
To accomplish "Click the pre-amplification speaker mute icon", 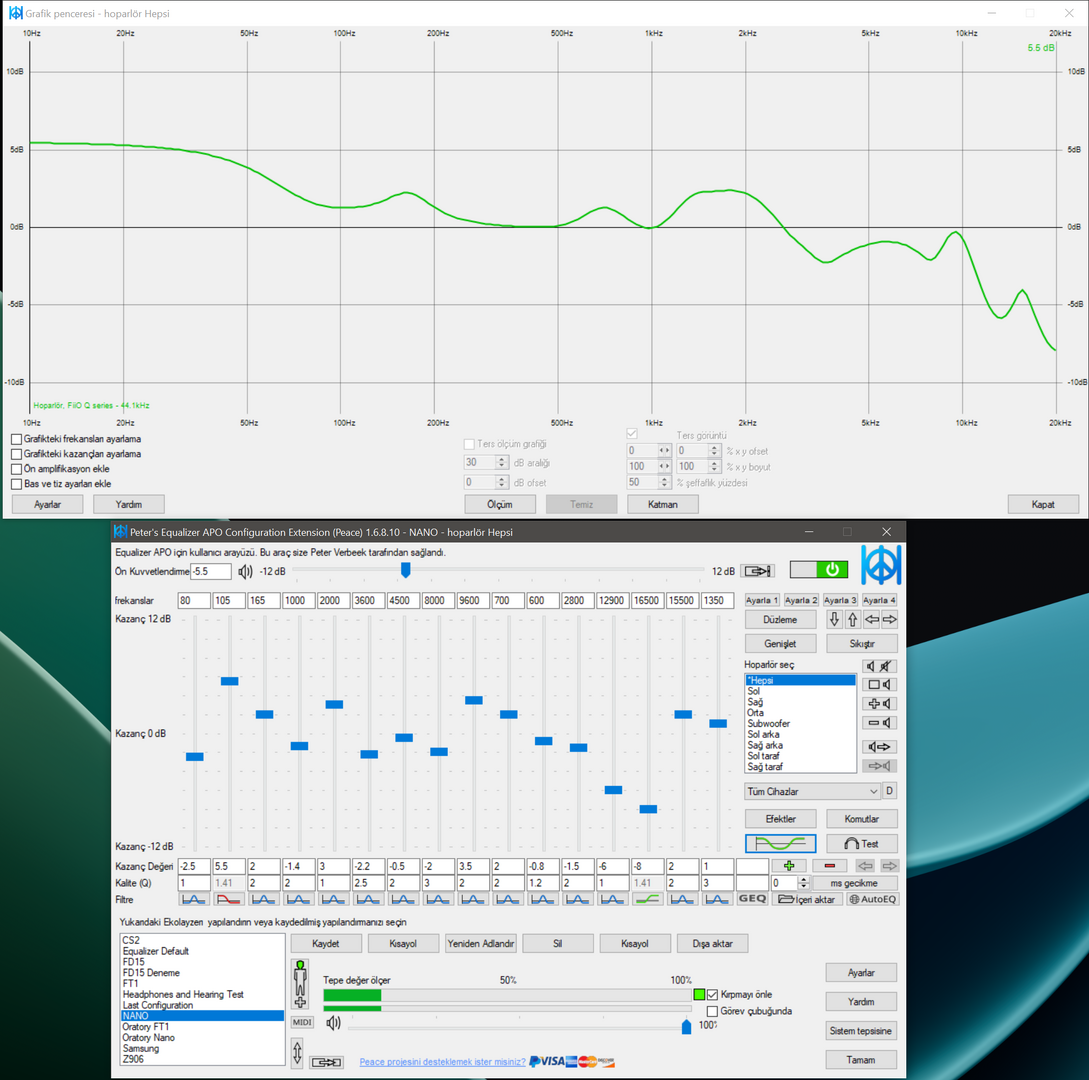I will pos(245,572).
